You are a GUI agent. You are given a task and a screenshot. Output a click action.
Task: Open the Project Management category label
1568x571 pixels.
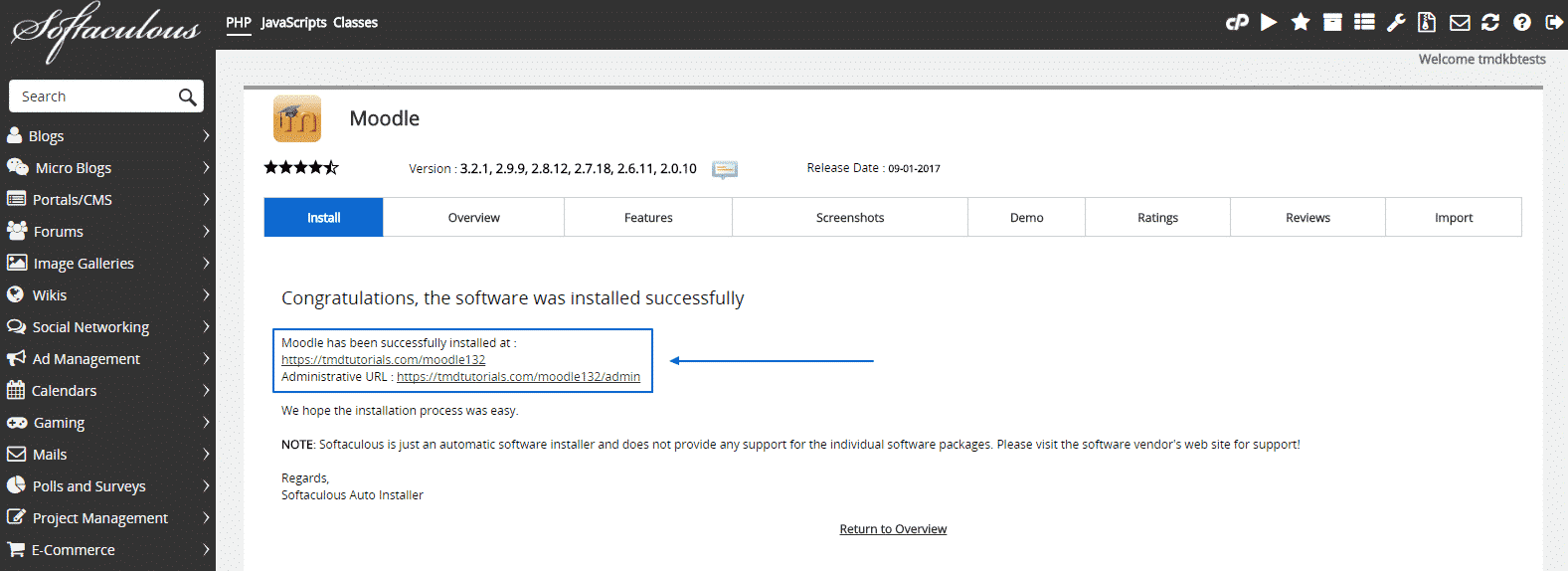coord(100,517)
